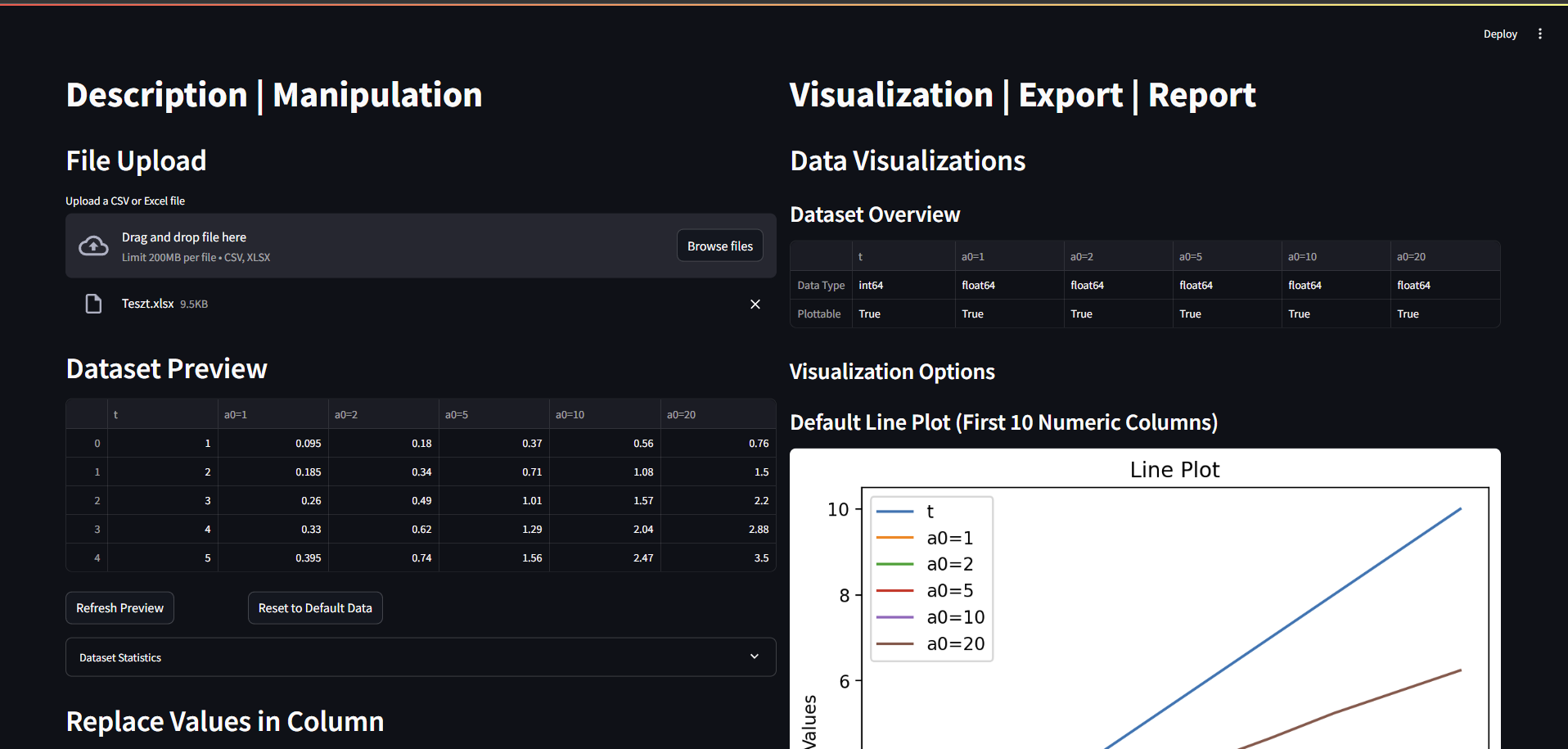Click the Plottable row label

point(821,314)
